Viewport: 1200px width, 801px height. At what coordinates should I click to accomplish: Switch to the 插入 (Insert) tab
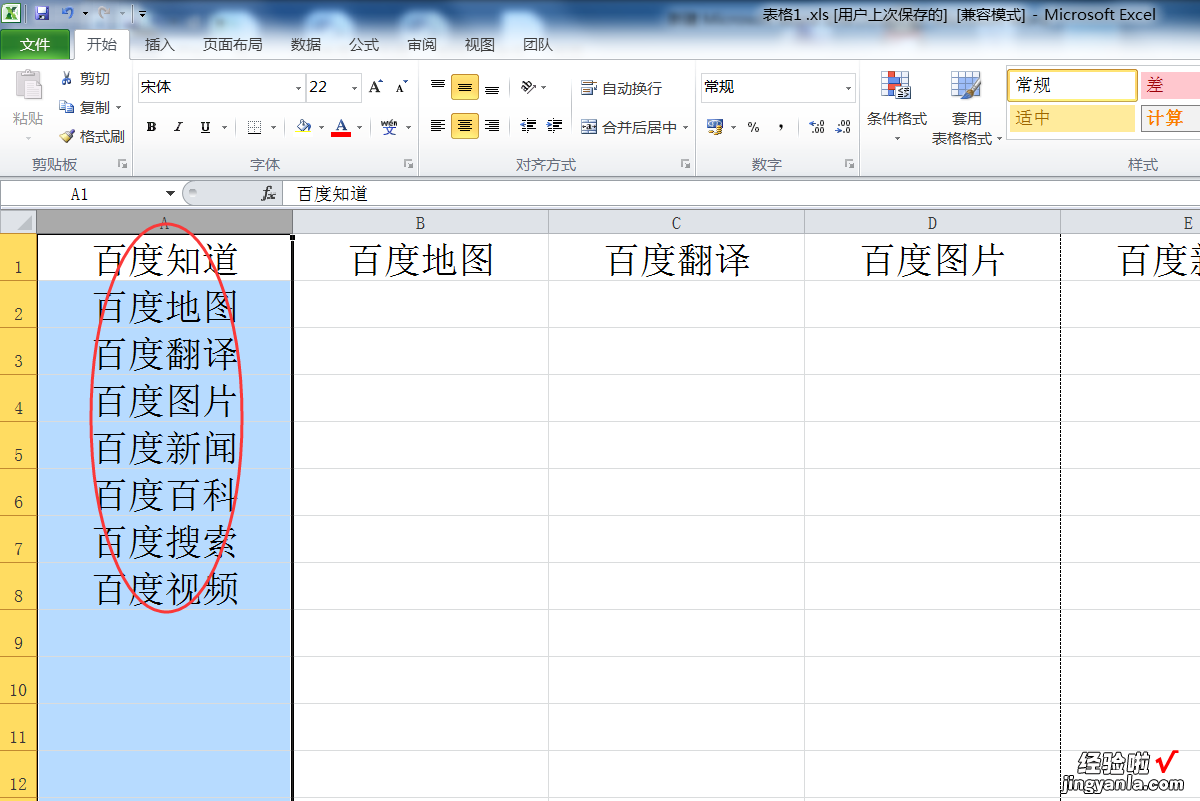pos(160,45)
